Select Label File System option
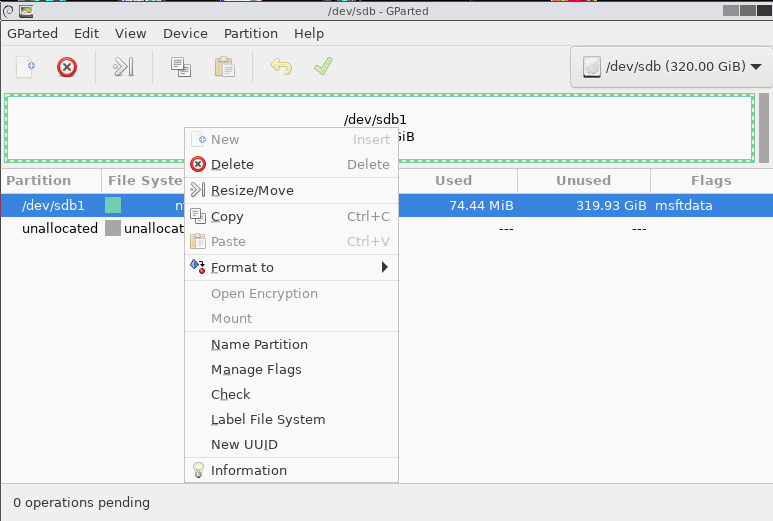The width and height of the screenshot is (773, 521). pos(268,420)
